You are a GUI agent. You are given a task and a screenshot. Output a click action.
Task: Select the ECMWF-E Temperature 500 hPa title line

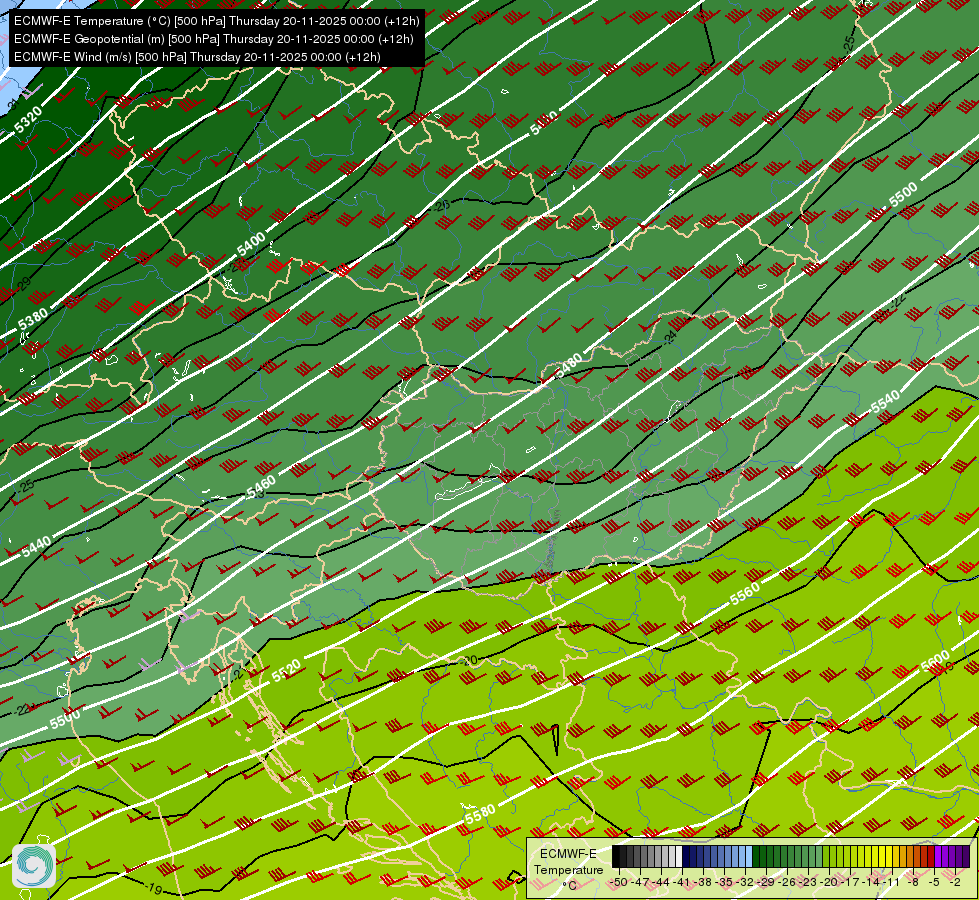pos(217,21)
